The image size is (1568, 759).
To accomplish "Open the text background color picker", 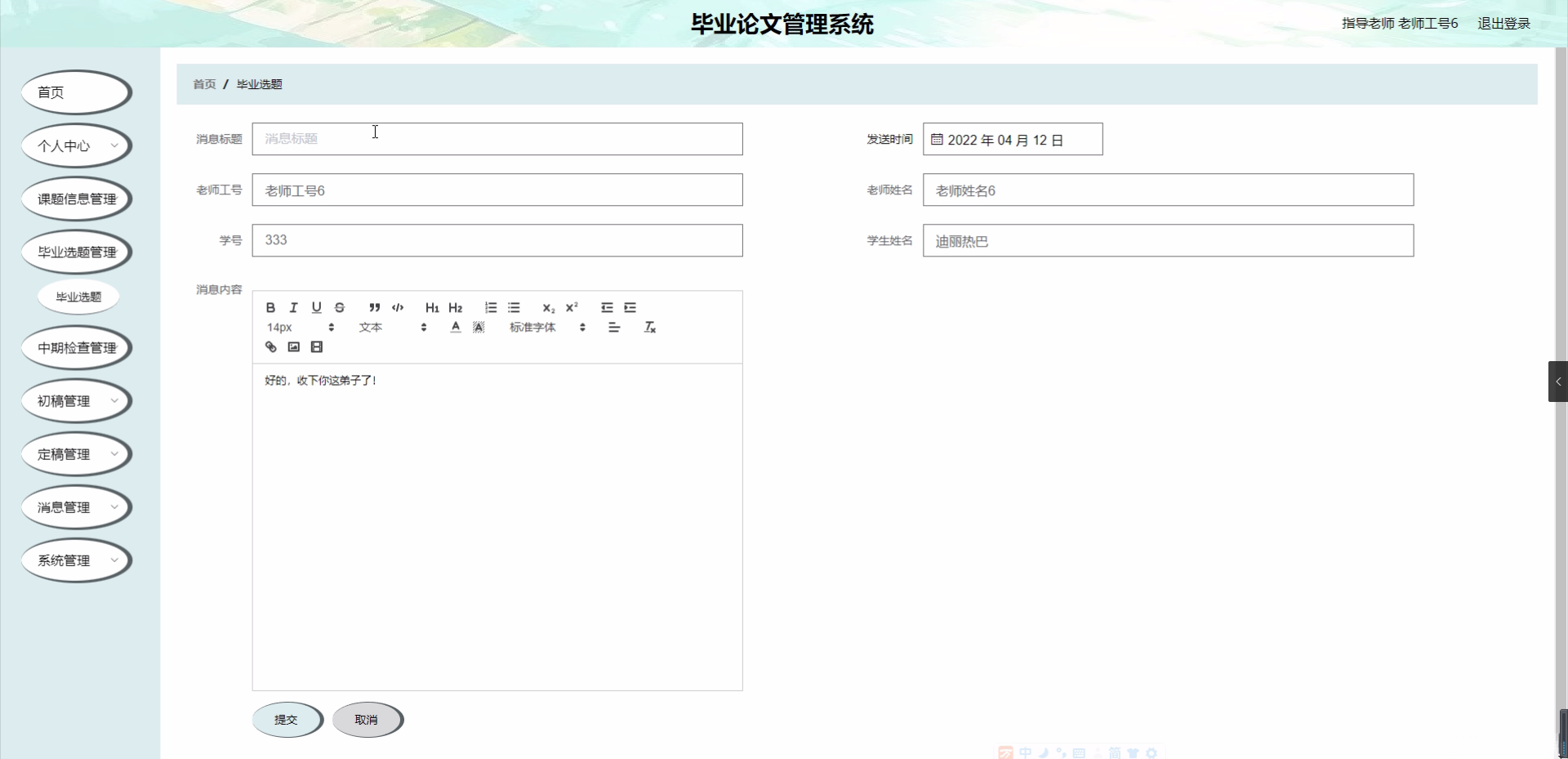I will pos(479,328).
